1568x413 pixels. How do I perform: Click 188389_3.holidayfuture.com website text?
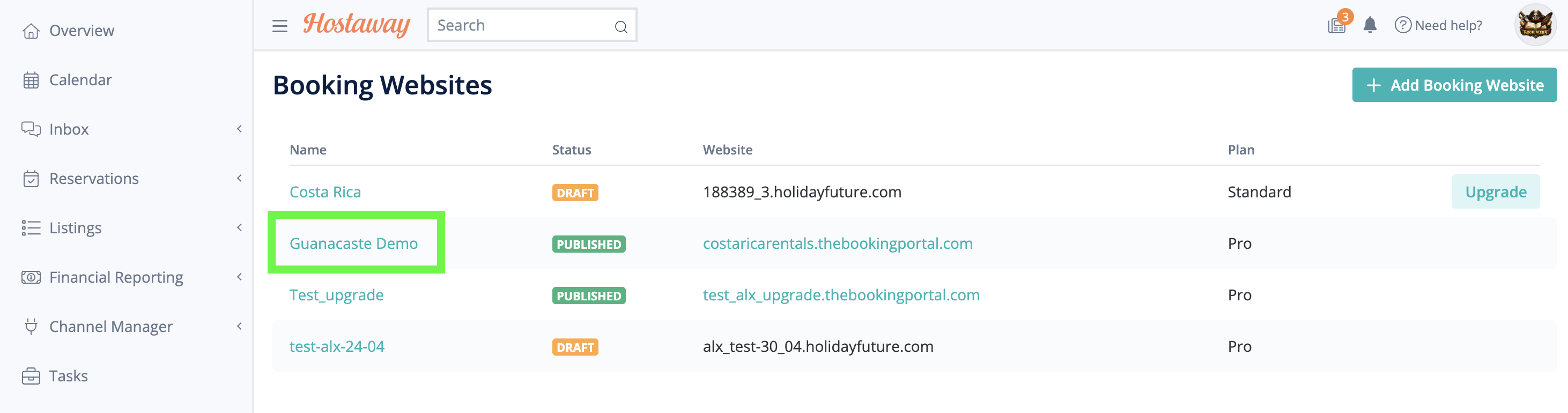[x=802, y=192]
